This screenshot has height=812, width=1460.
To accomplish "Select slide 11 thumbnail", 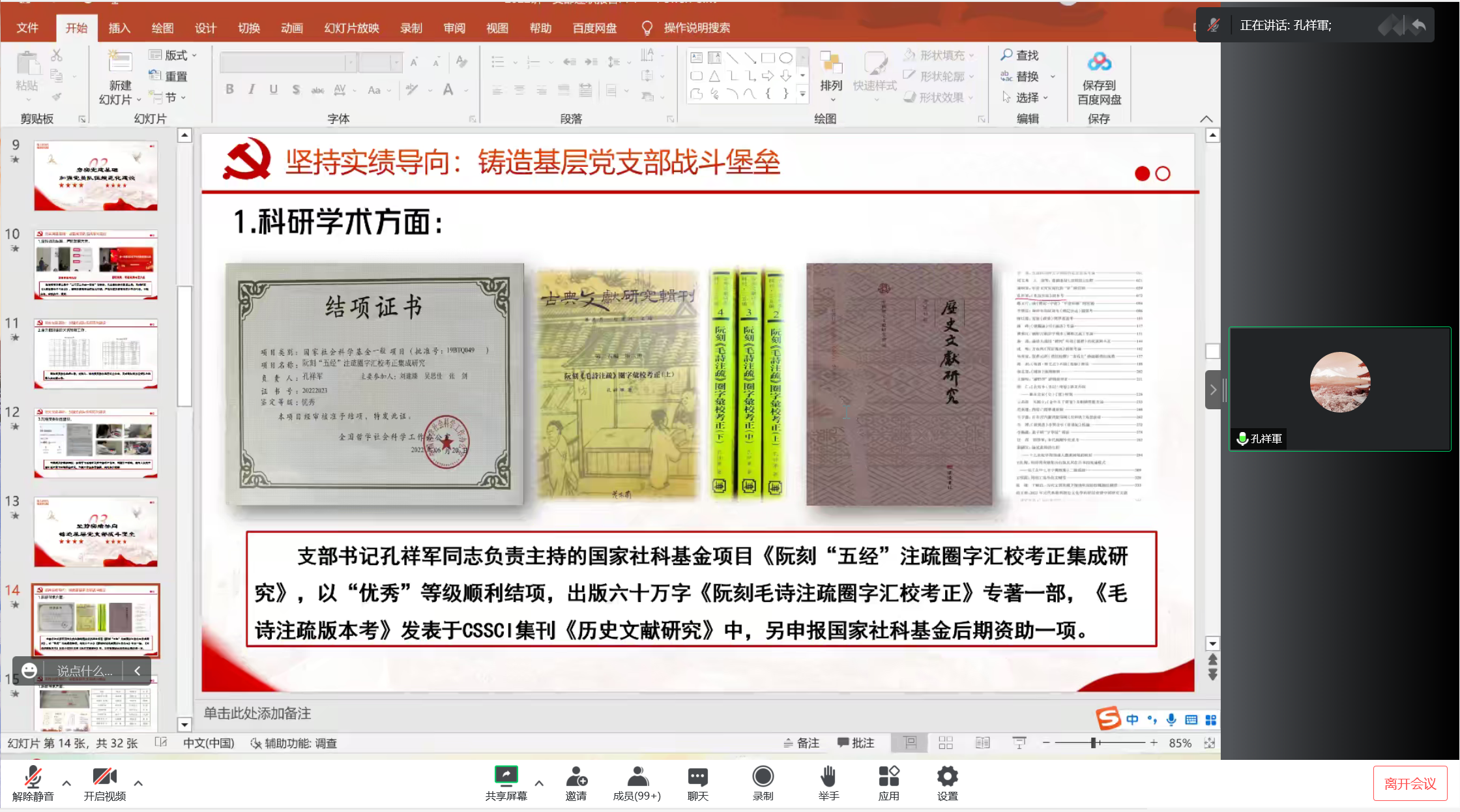I will click(96, 354).
